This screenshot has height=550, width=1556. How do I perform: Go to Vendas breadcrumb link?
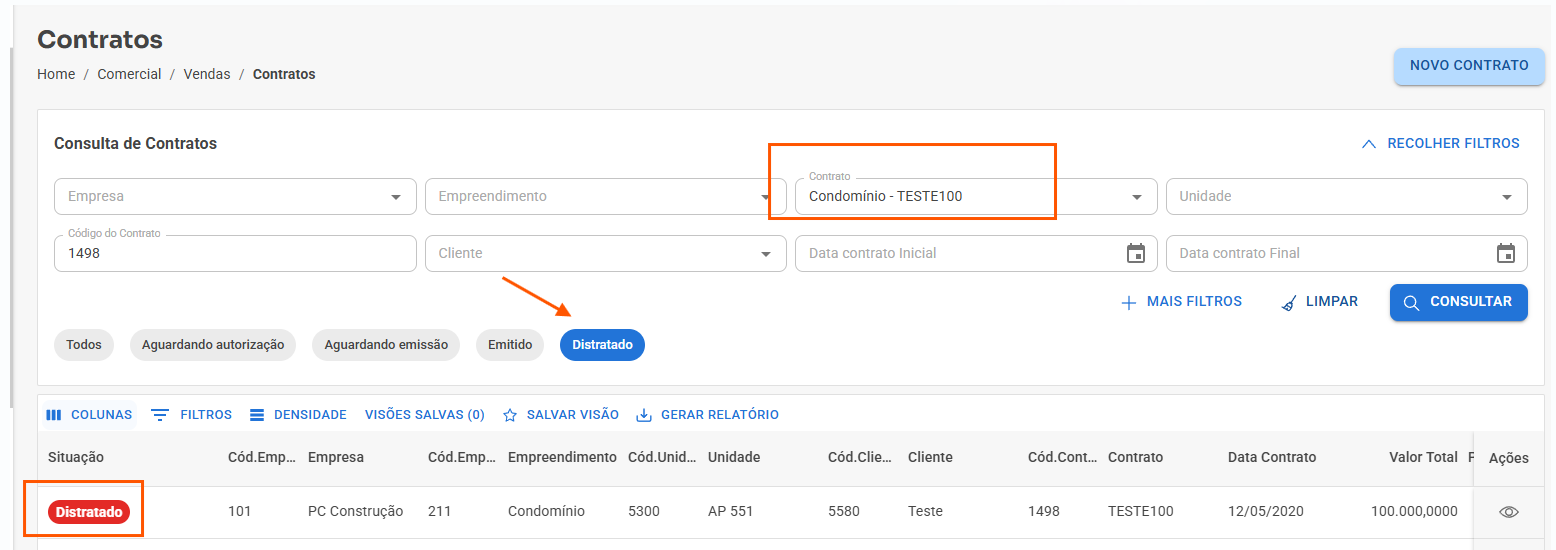tap(207, 74)
